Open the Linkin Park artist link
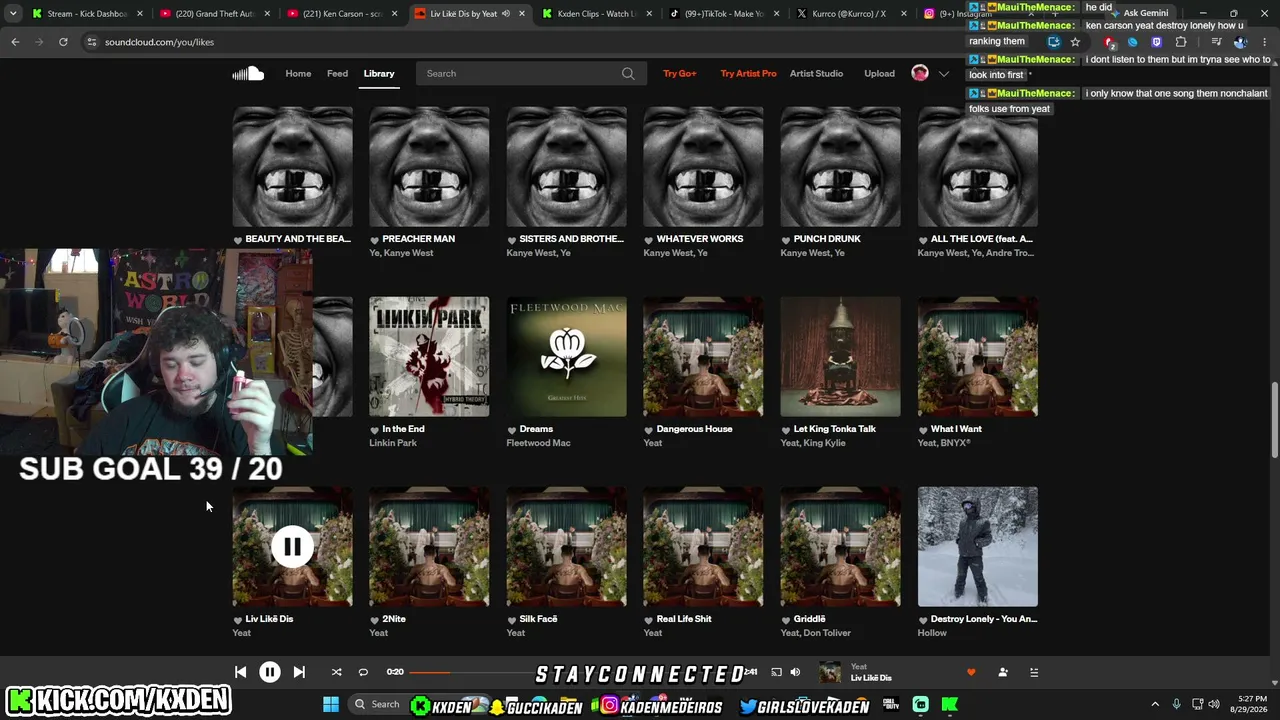1280x720 pixels. (393, 443)
